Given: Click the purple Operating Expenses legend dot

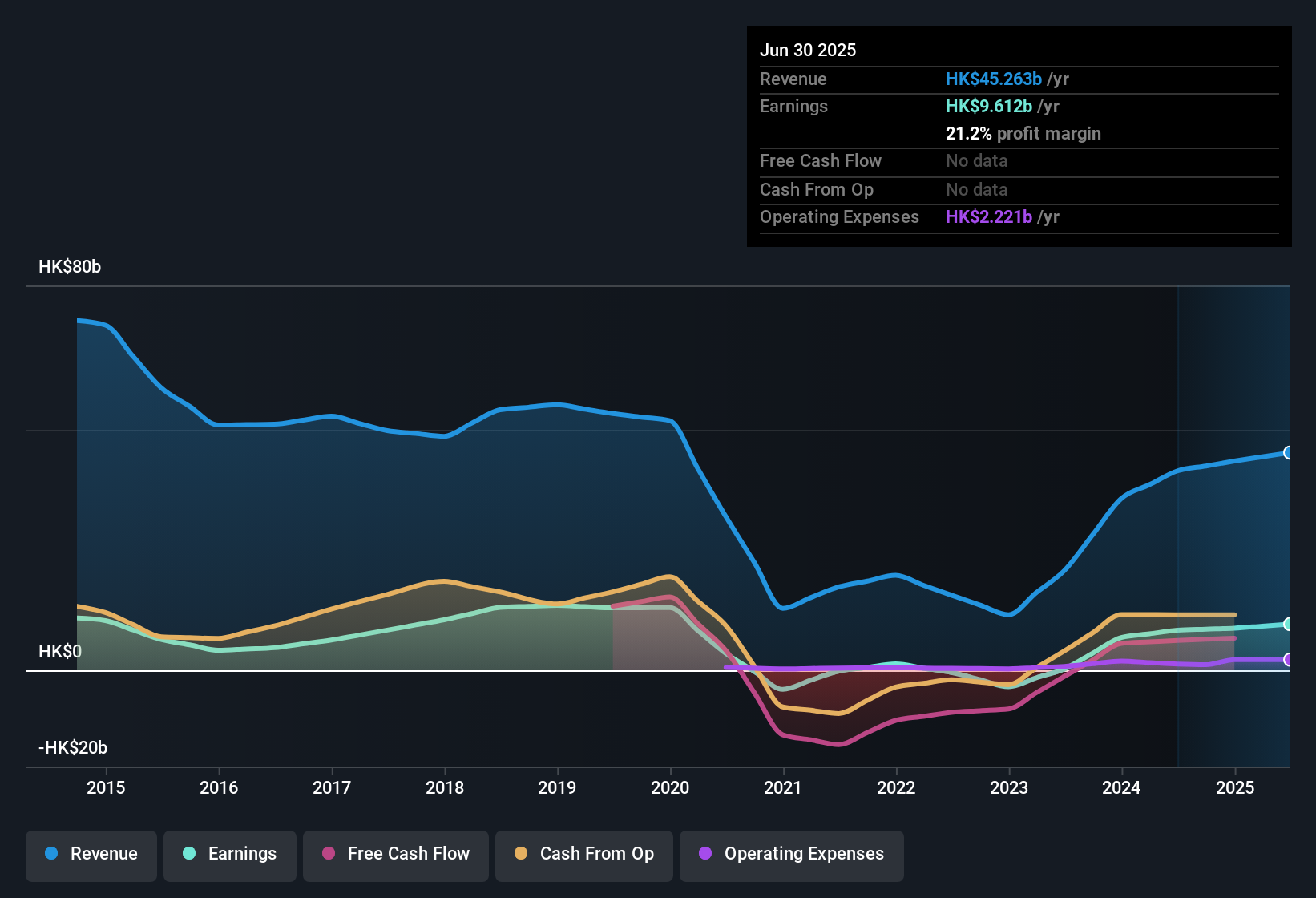Looking at the screenshot, I should (x=704, y=854).
